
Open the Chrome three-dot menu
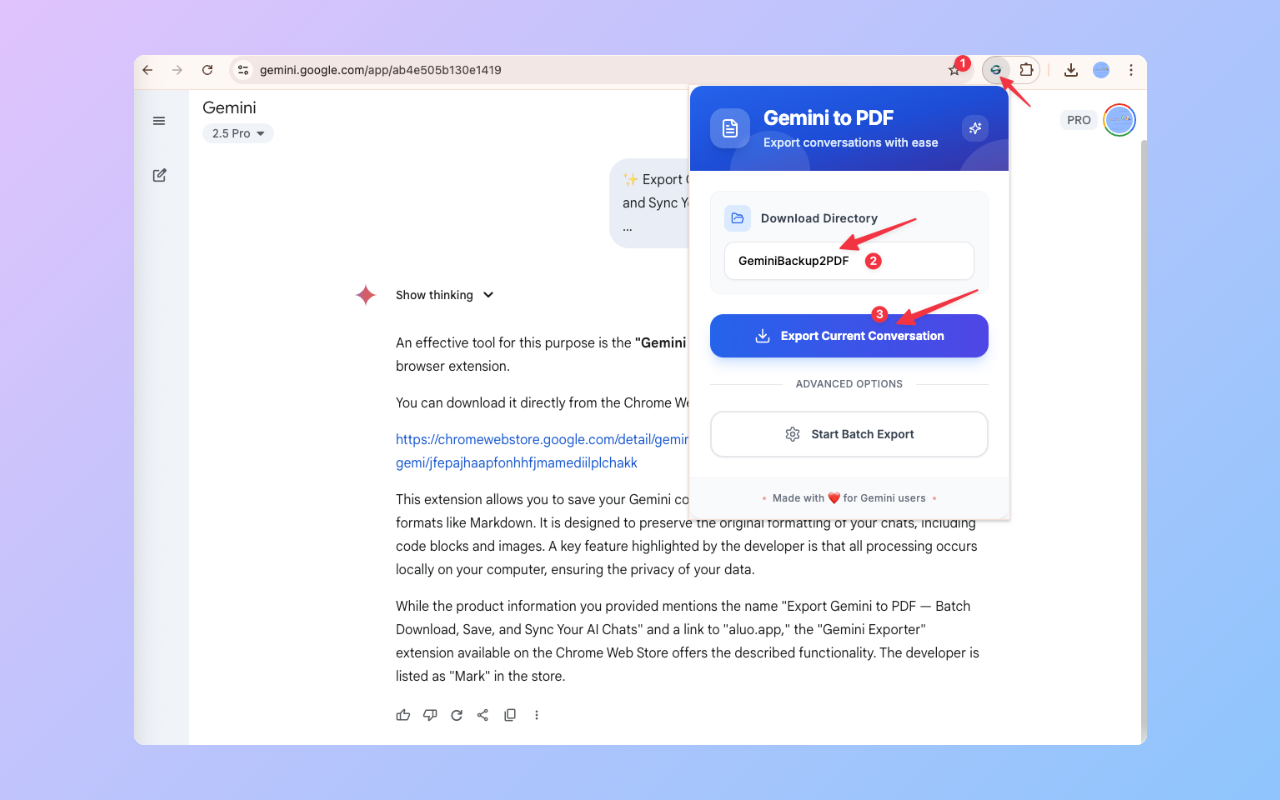pos(1131,70)
